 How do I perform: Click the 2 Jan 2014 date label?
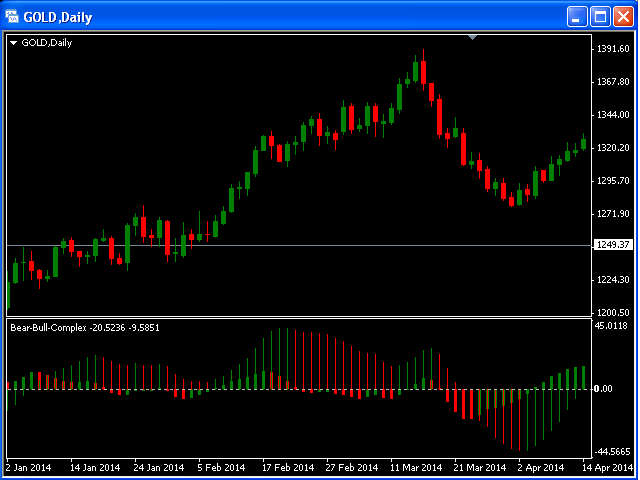(29, 467)
